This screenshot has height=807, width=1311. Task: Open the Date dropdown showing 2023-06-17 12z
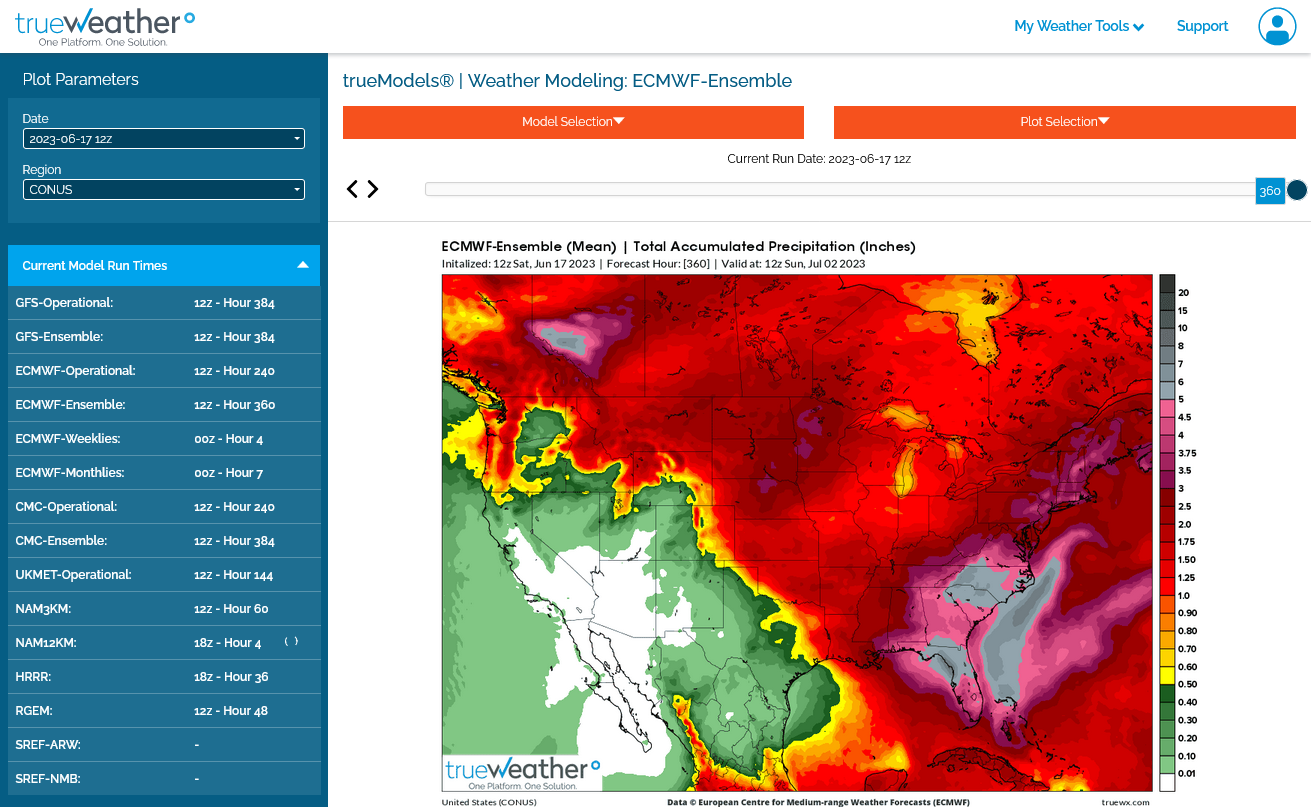(164, 139)
